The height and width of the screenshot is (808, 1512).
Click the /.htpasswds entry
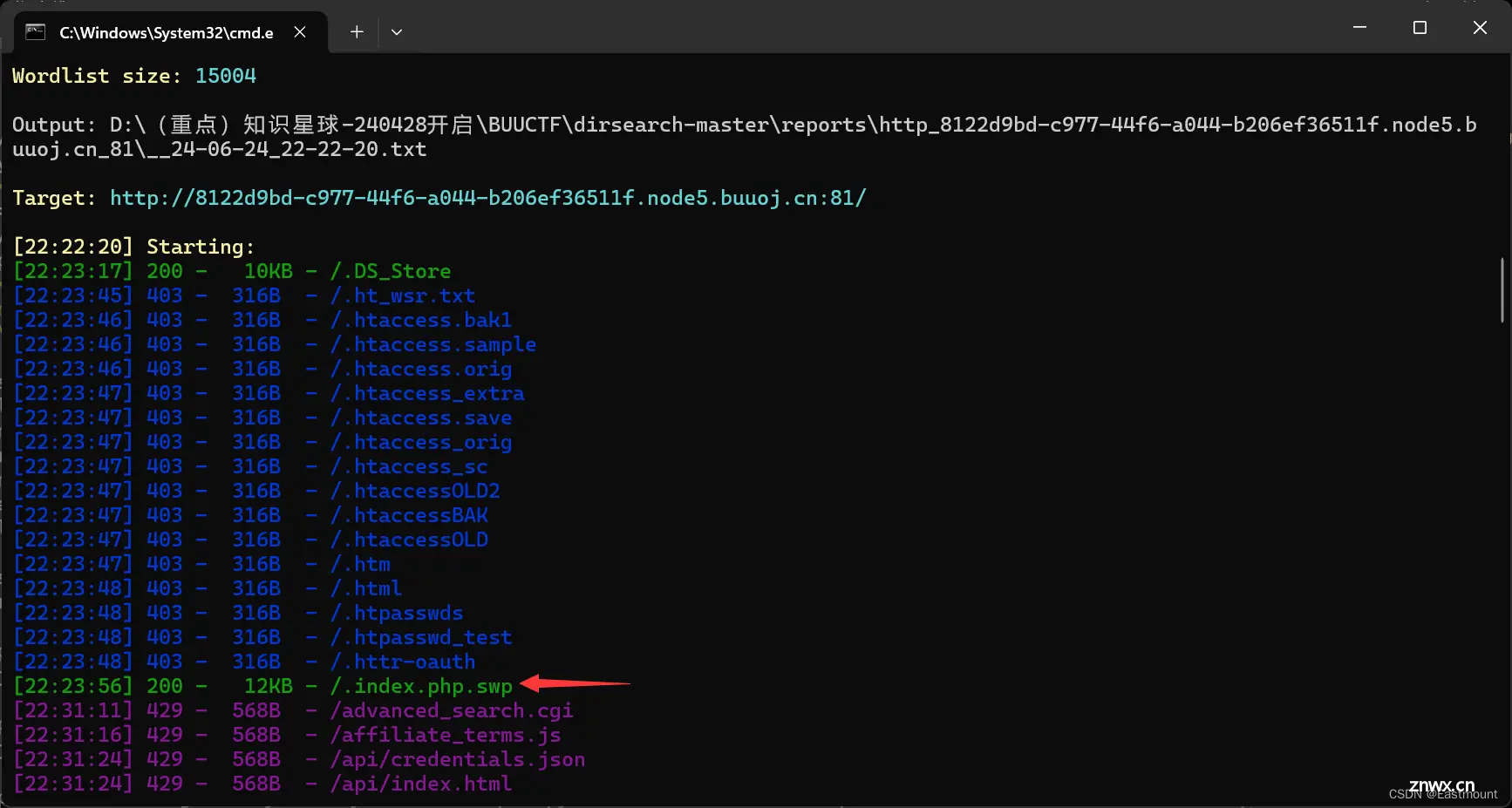[397, 613]
